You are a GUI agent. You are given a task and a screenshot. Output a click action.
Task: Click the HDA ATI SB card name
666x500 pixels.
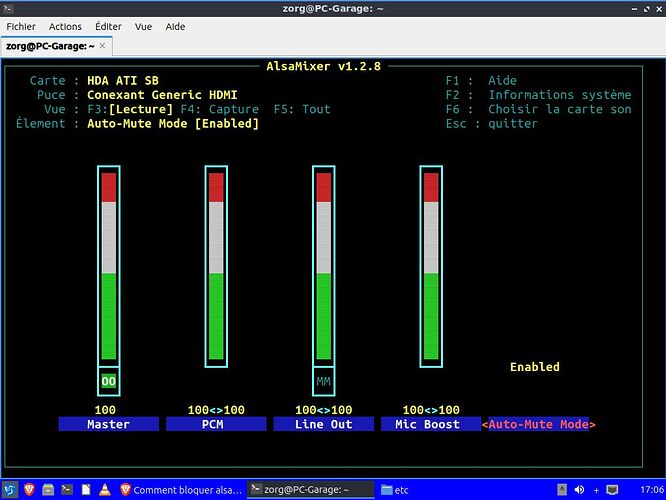click(123, 80)
